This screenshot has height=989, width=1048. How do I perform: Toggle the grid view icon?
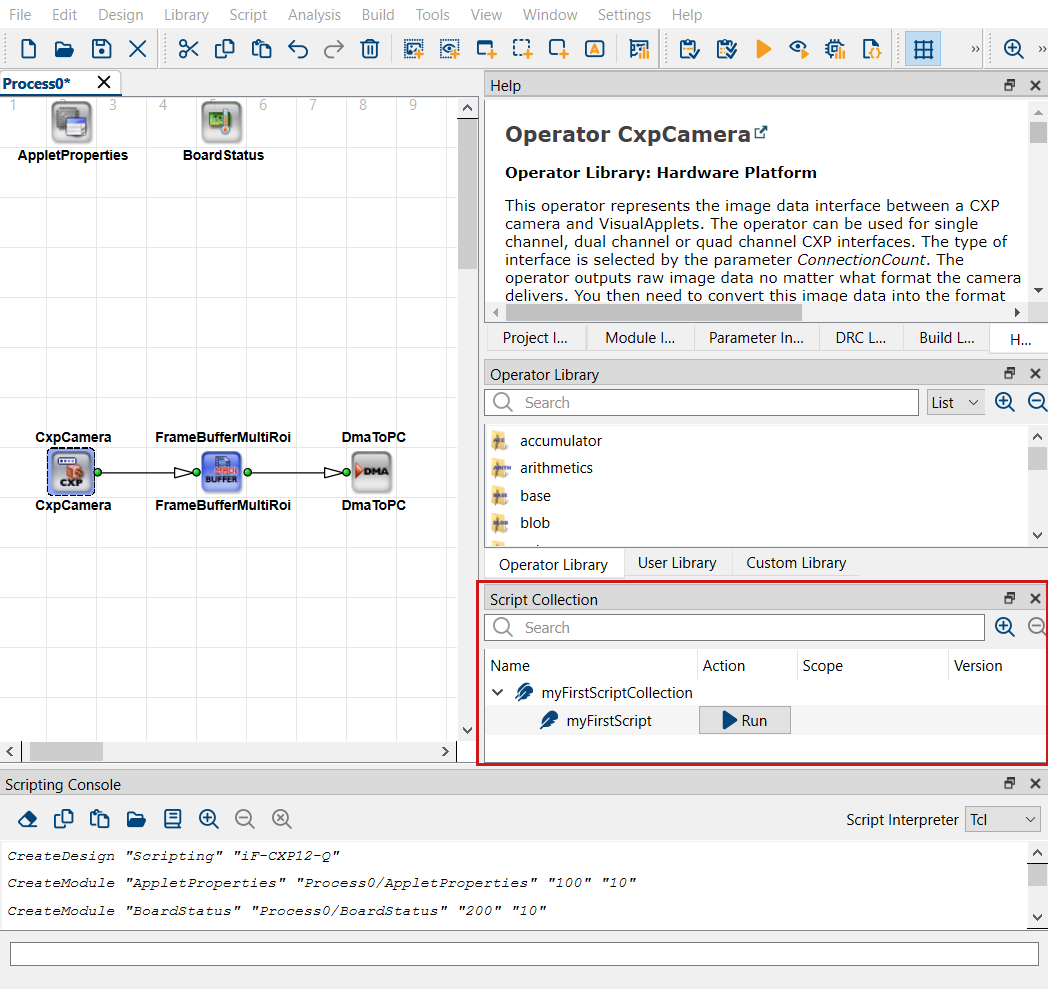pos(922,48)
